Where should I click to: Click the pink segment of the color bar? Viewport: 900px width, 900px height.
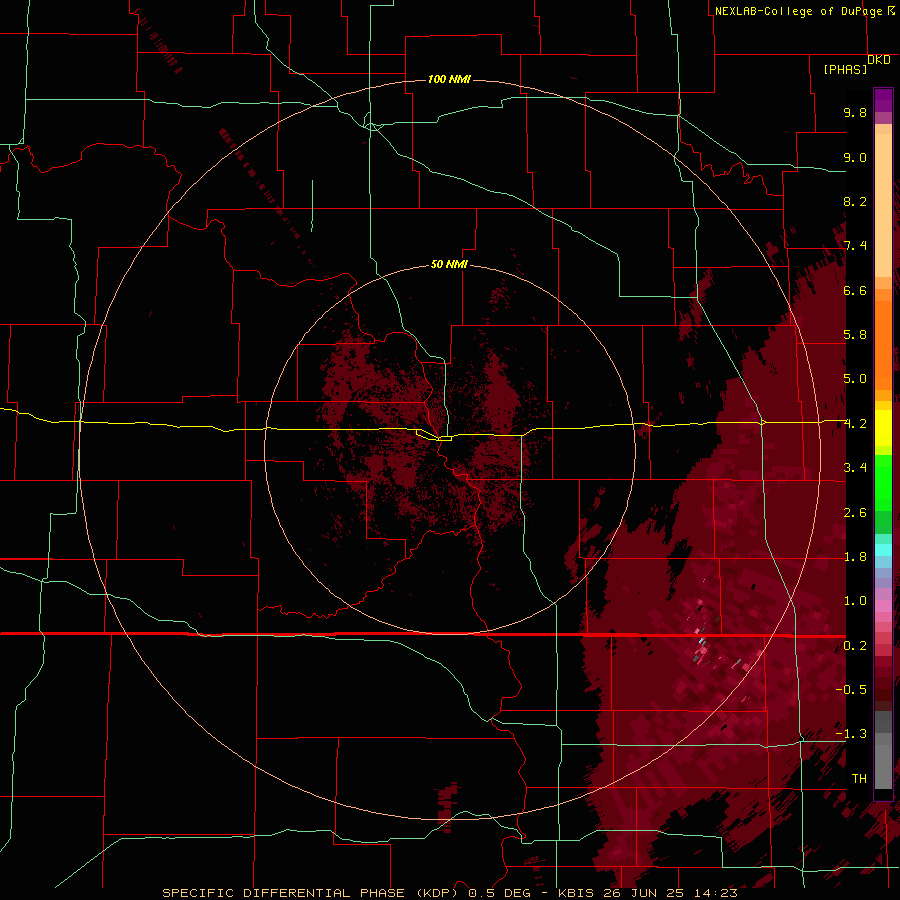[883, 606]
